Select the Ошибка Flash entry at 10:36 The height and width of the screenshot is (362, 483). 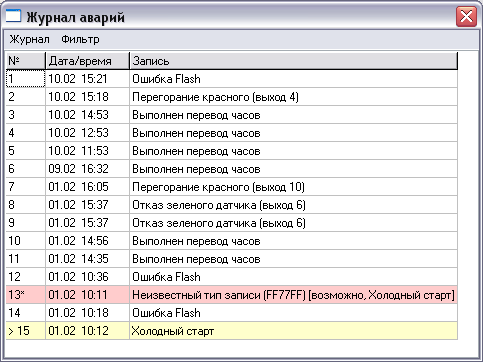click(232, 277)
